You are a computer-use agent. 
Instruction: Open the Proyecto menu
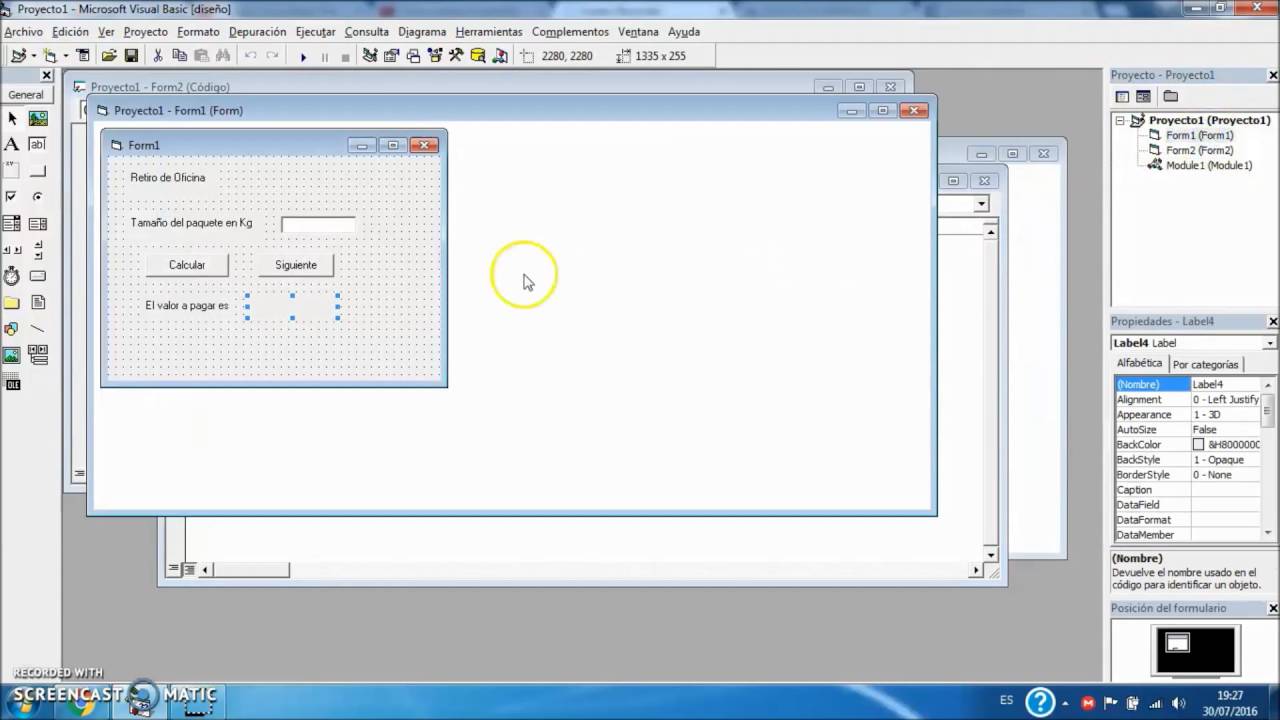(x=146, y=32)
